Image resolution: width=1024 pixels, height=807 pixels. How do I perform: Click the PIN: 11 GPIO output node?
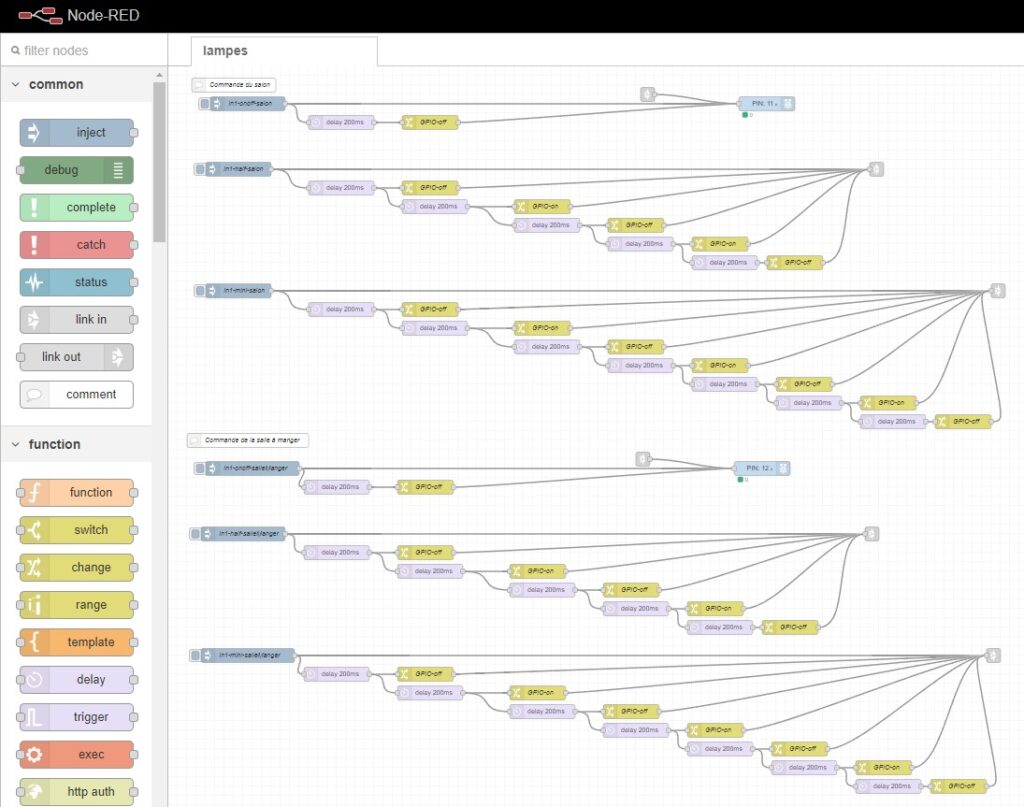pos(765,103)
